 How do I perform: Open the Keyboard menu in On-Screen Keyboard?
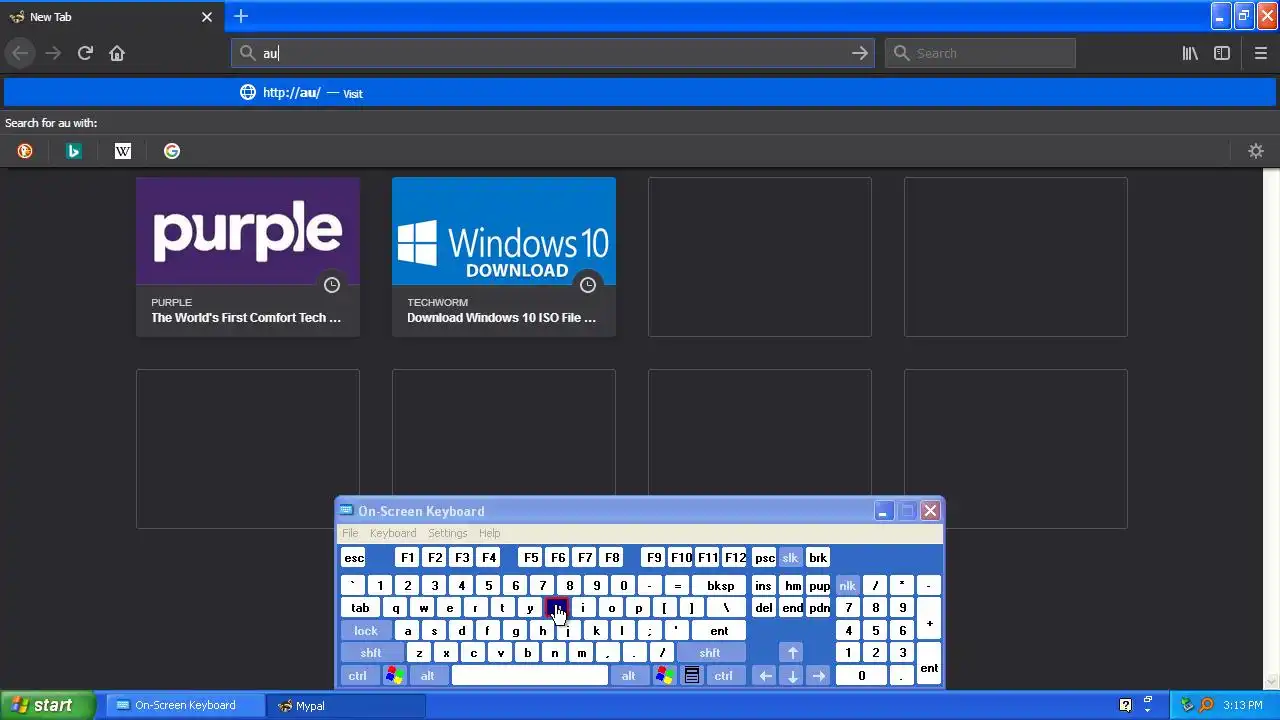[393, 533]
